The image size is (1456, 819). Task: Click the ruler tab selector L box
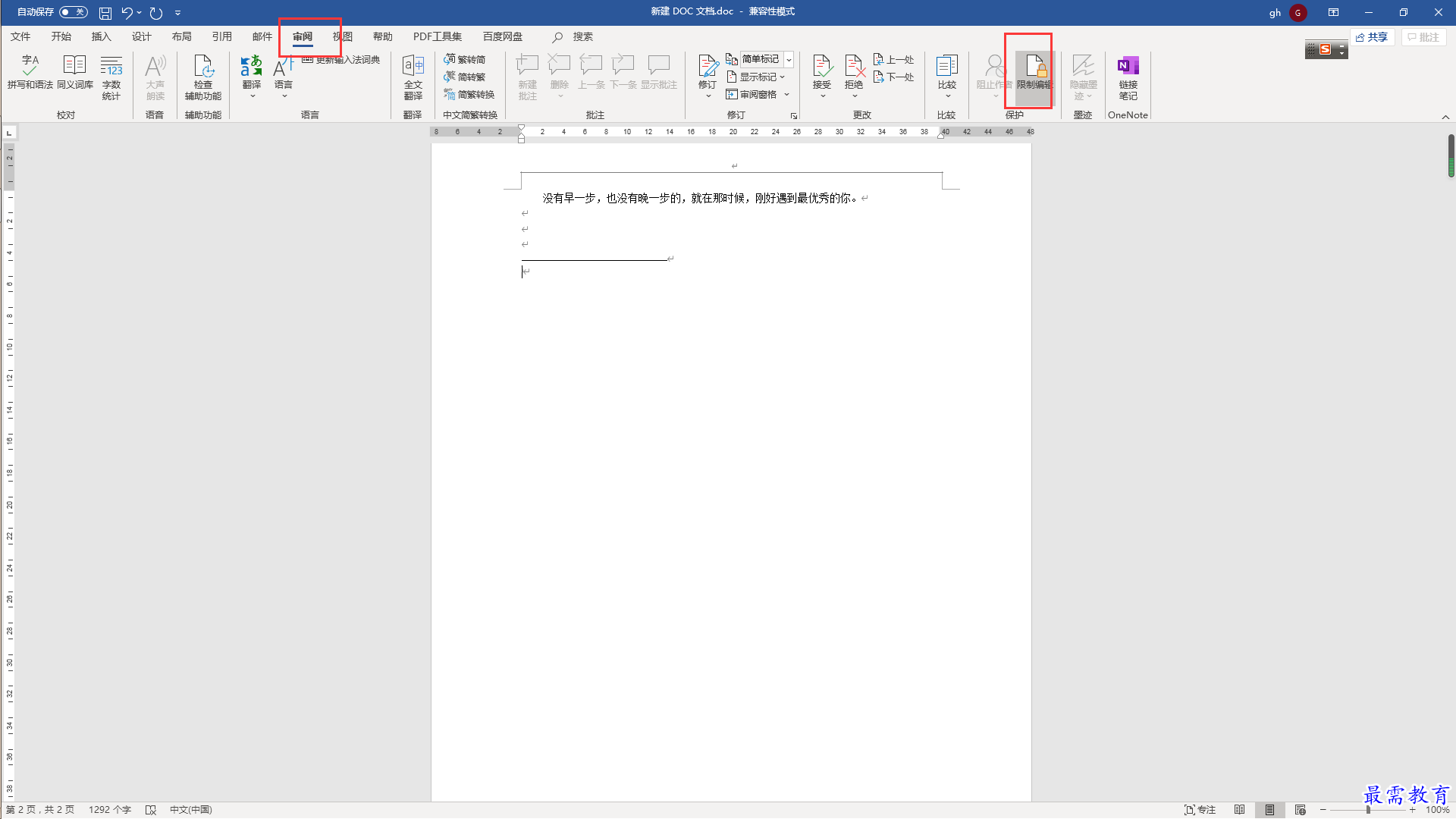tap(9, 133)
